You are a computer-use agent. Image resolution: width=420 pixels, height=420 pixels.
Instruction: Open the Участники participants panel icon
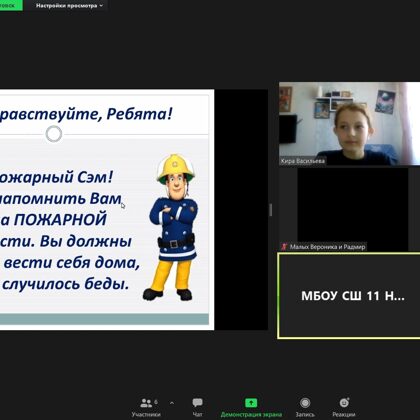[146, 403]
